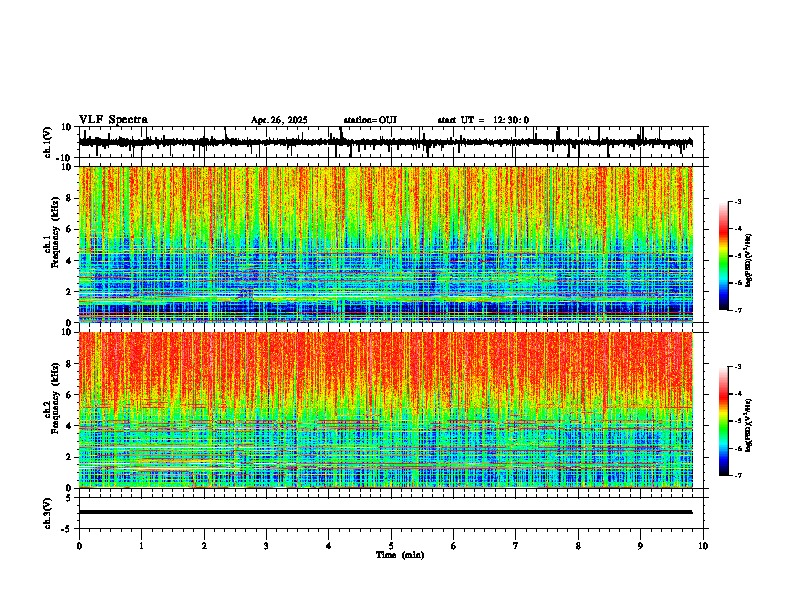792x612 pixels.
Task: Click the time axis tick label 0
Action: click(79, 546)
